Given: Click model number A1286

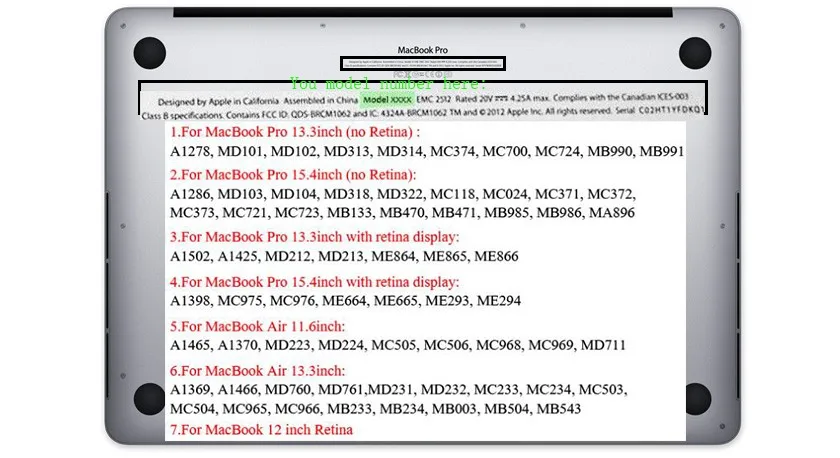Looking at the screenshot, I should pos(190,194).
